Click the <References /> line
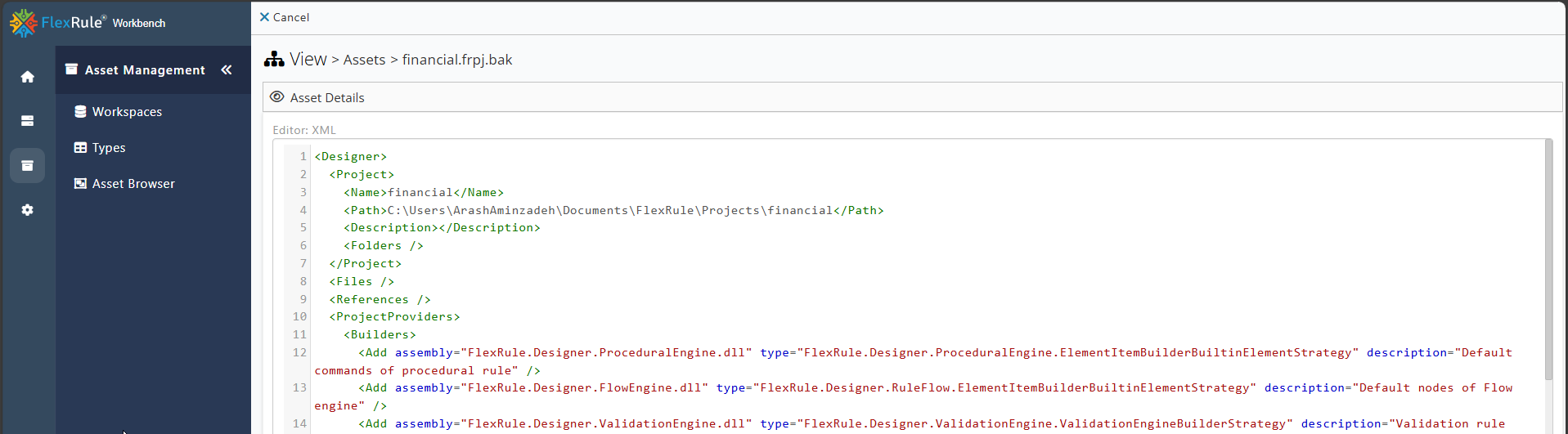 [x=380, y=299]
